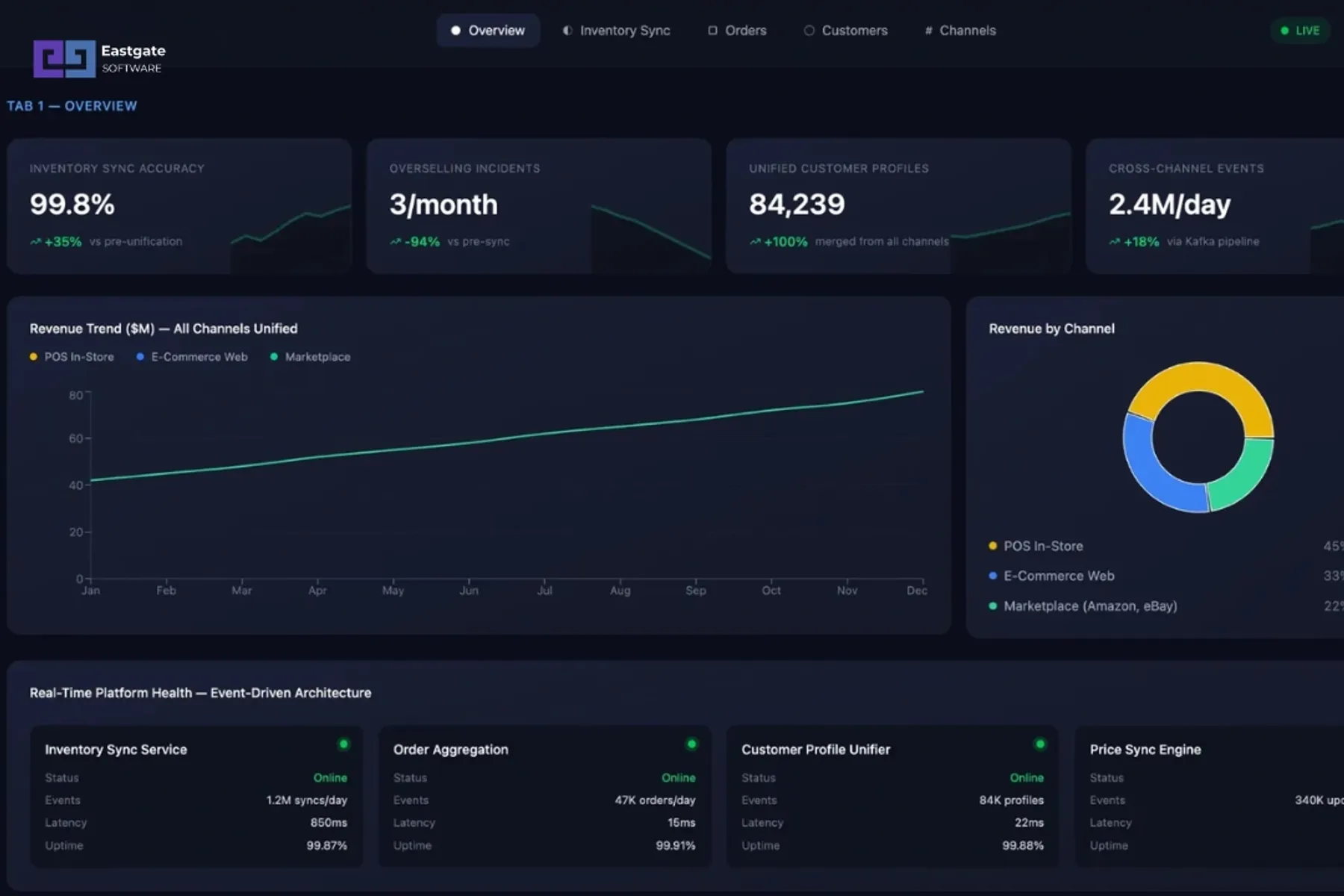Click the trend arrow beside +18%
Screen dimensions: 1344x896
tap(1114, 241)
